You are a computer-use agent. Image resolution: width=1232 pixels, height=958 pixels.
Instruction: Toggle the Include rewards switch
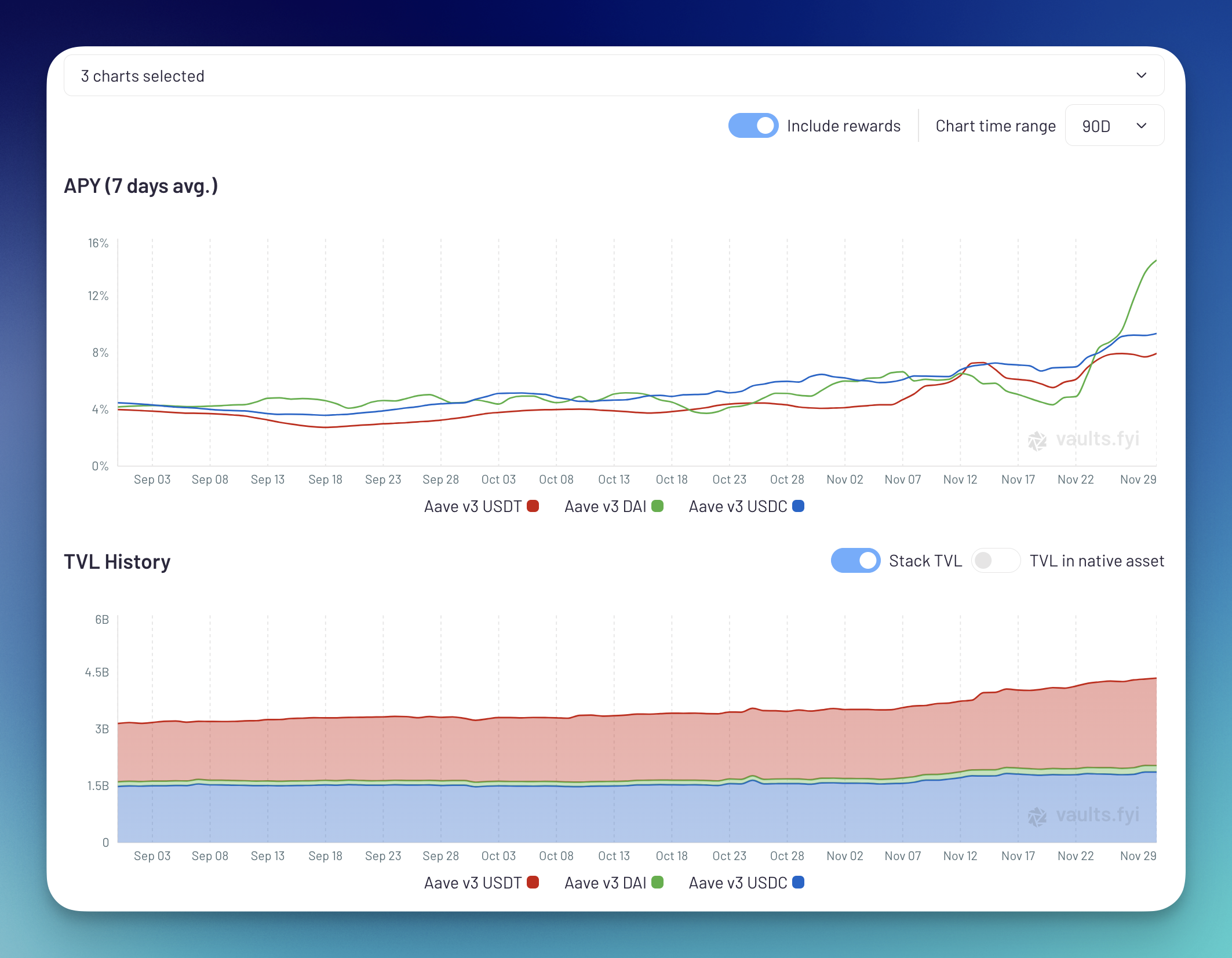pyautogui.click(x=753, y=126)
